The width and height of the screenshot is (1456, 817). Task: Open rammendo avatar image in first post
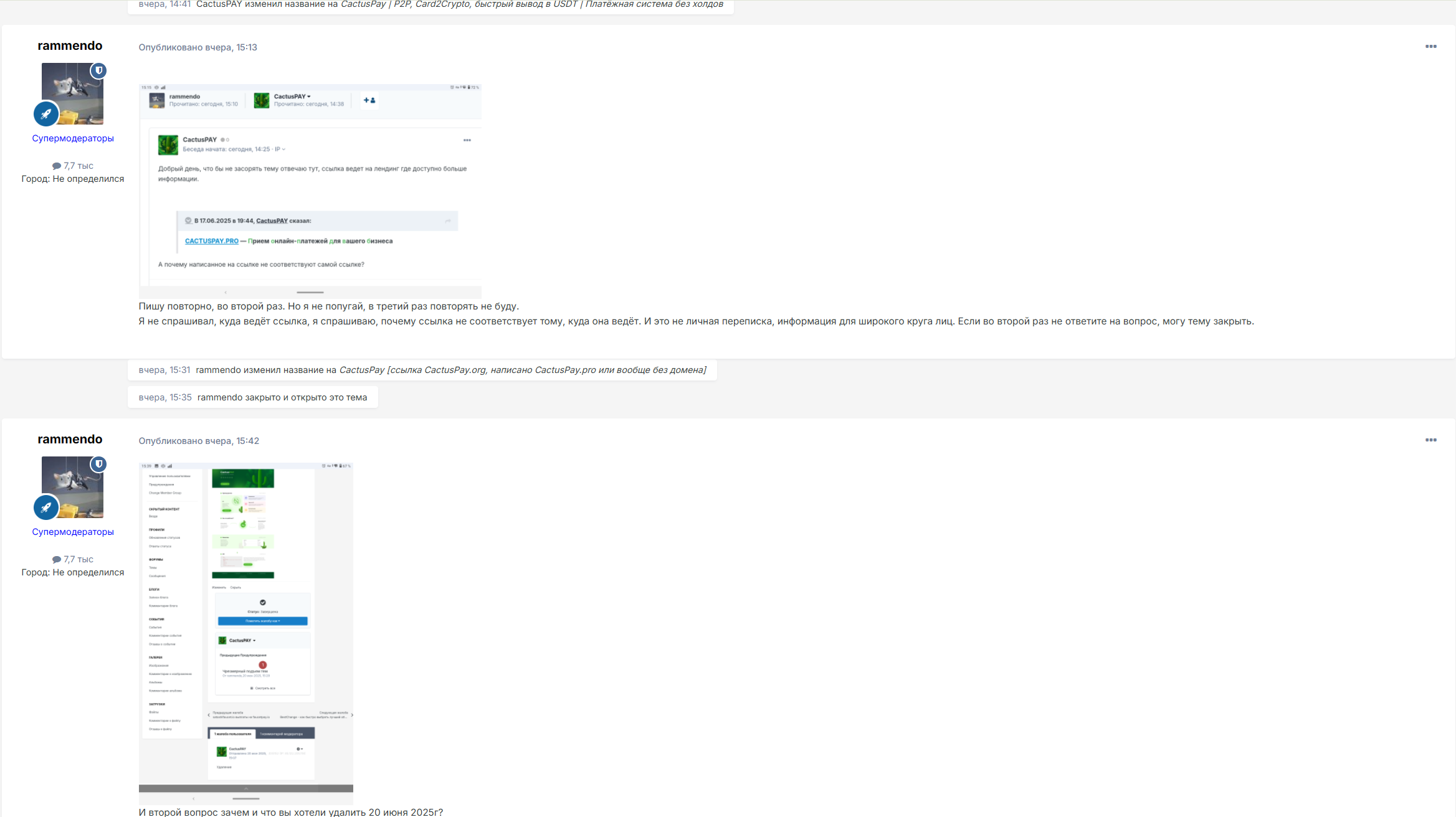72,93
